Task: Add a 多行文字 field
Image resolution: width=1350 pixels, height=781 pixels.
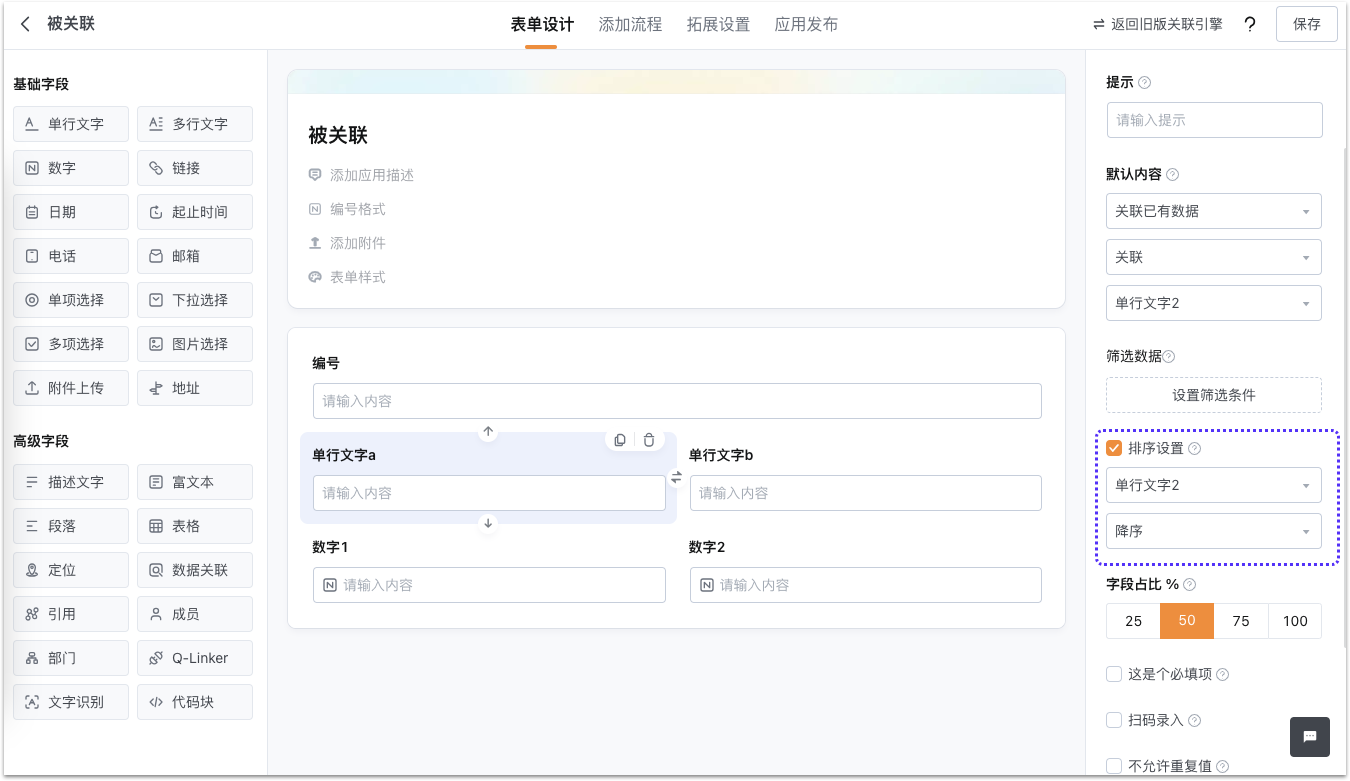Action: [x=195, y=124]
